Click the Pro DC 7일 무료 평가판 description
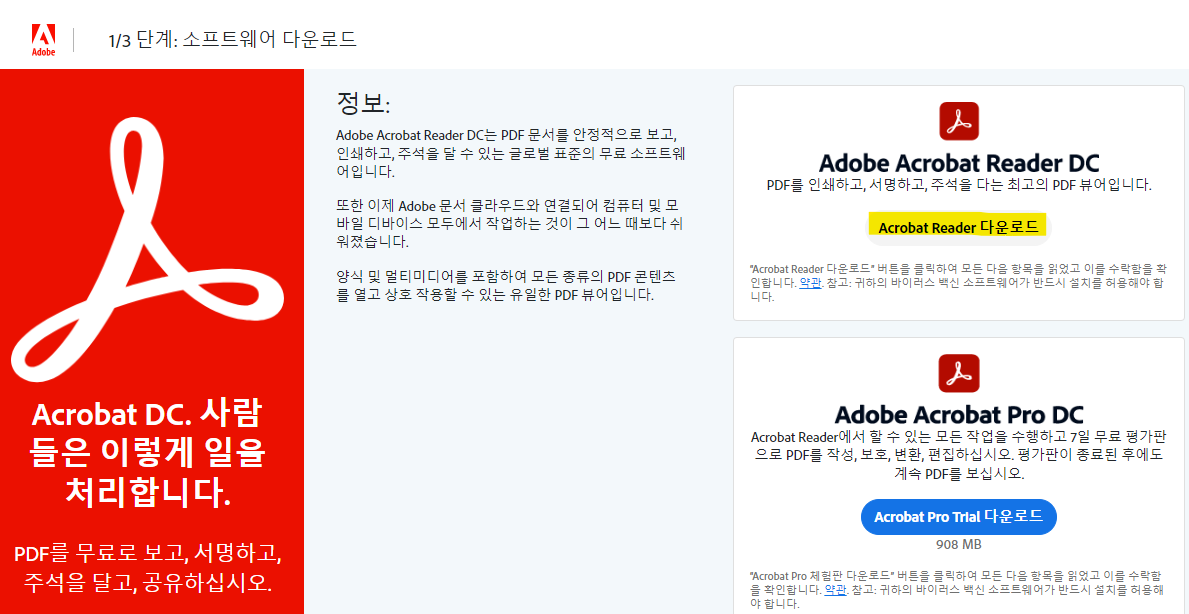 point(958,456)
